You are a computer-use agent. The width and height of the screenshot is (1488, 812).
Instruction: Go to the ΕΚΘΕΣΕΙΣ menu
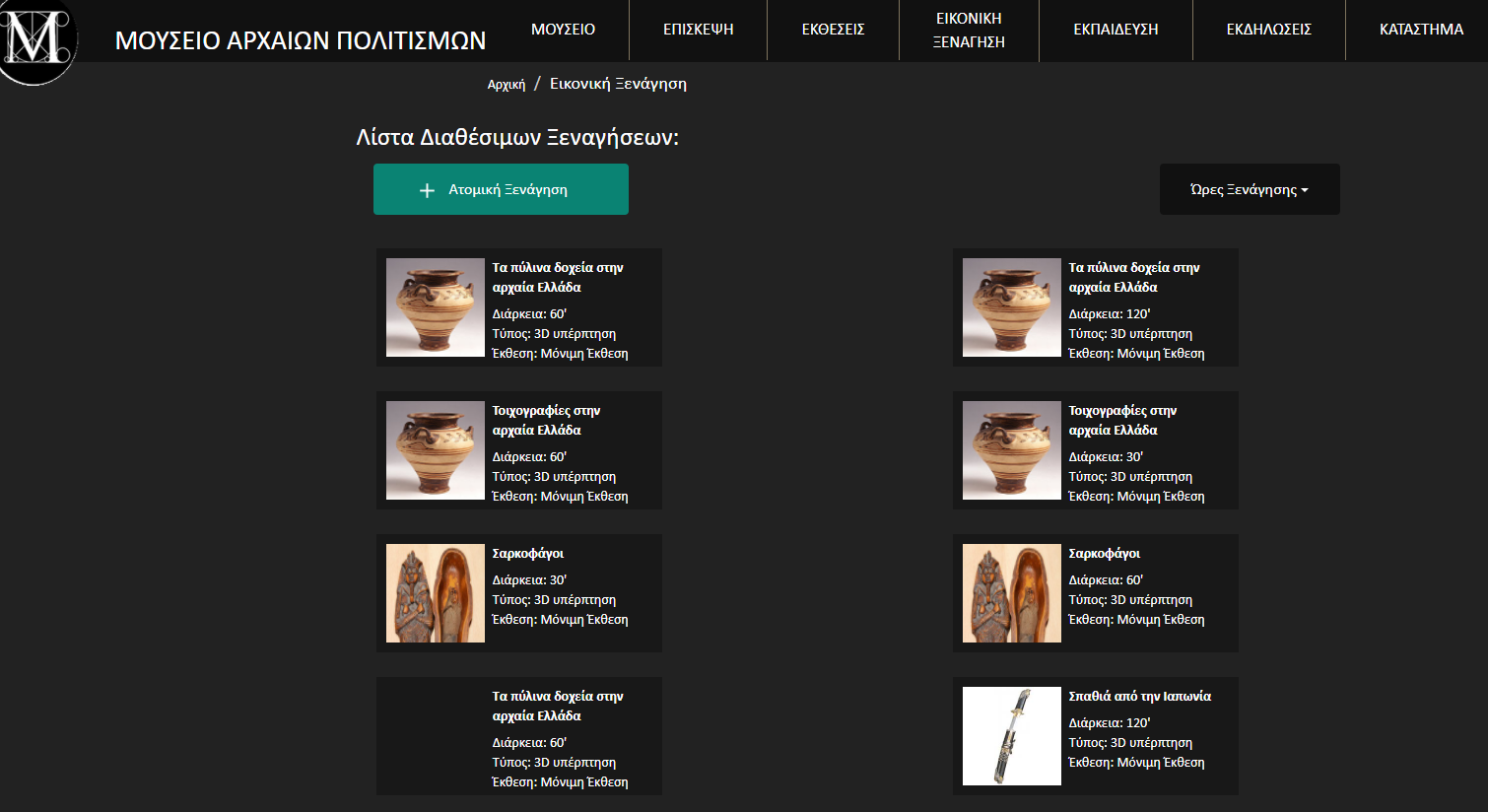pyautogui.click(x=833, y=30)
